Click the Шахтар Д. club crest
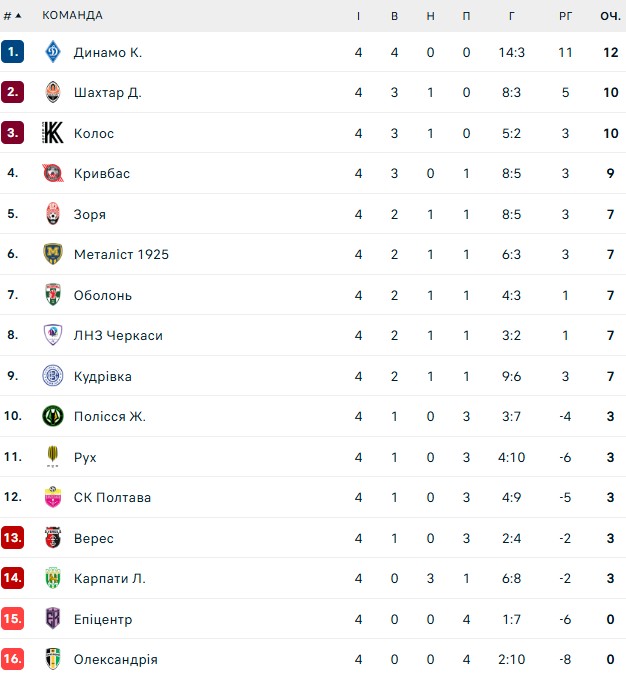The width and height of the screenshot is (626, 674). (53, 93)
